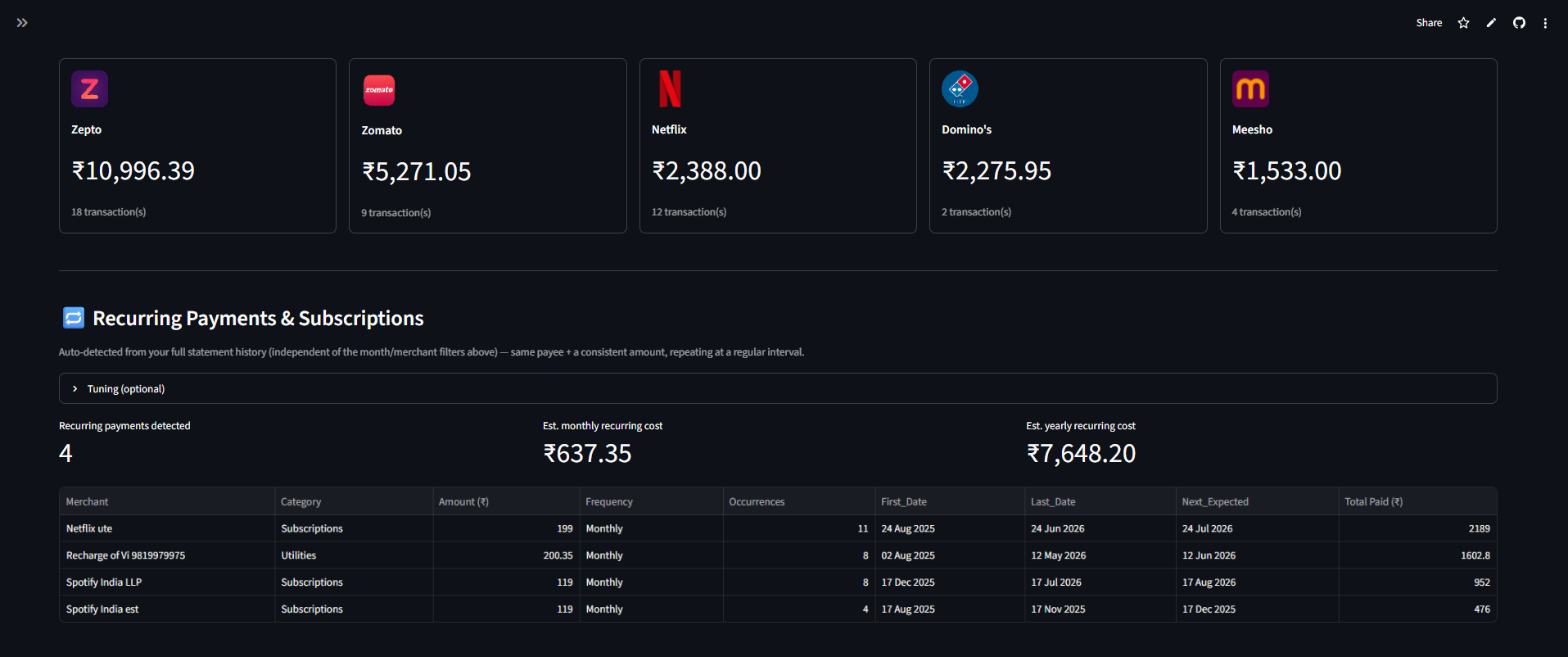Click the '12 transaction(s)' text on Netflix card
The image size is (1568, 657).
(689, 212)
